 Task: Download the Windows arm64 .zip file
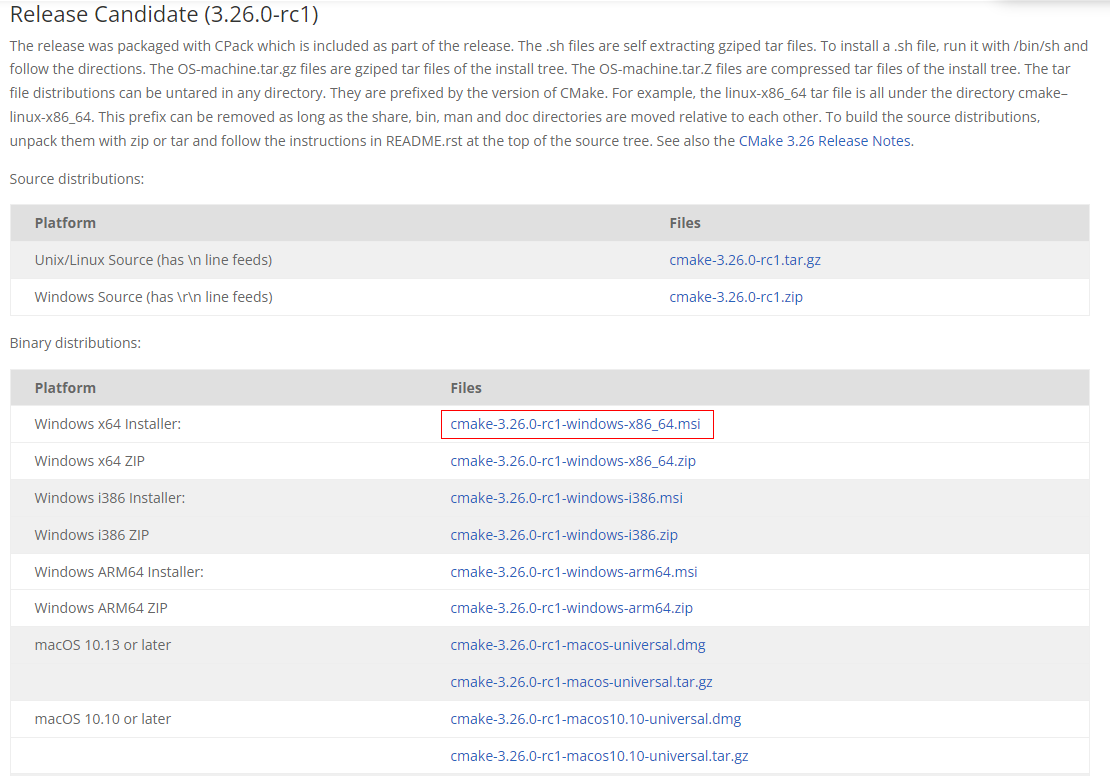571,608
